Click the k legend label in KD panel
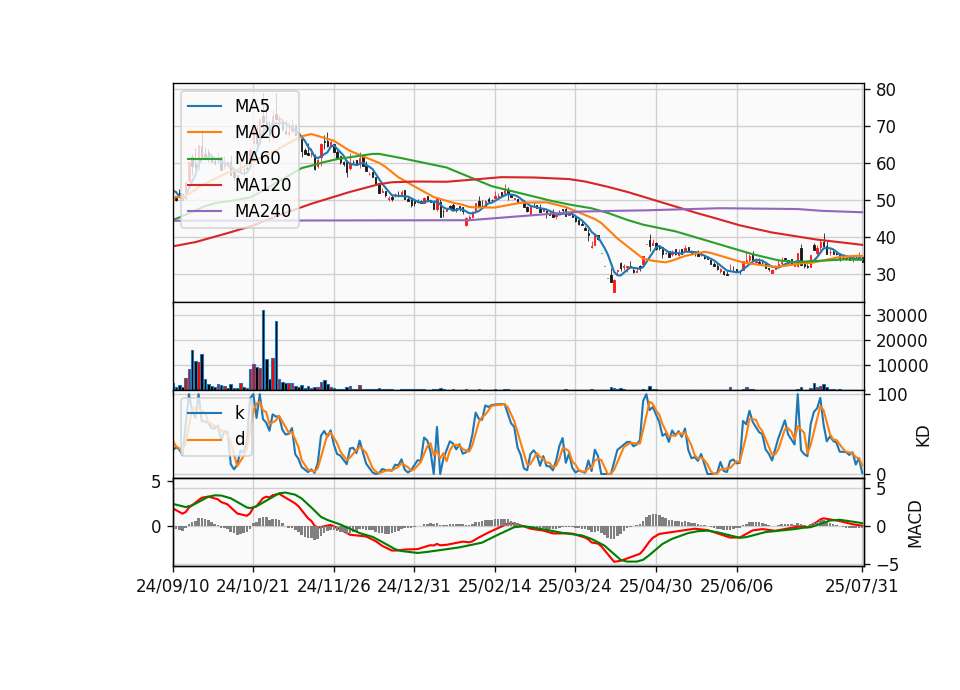Screen dimensions: 960x690 pos(239,413)
